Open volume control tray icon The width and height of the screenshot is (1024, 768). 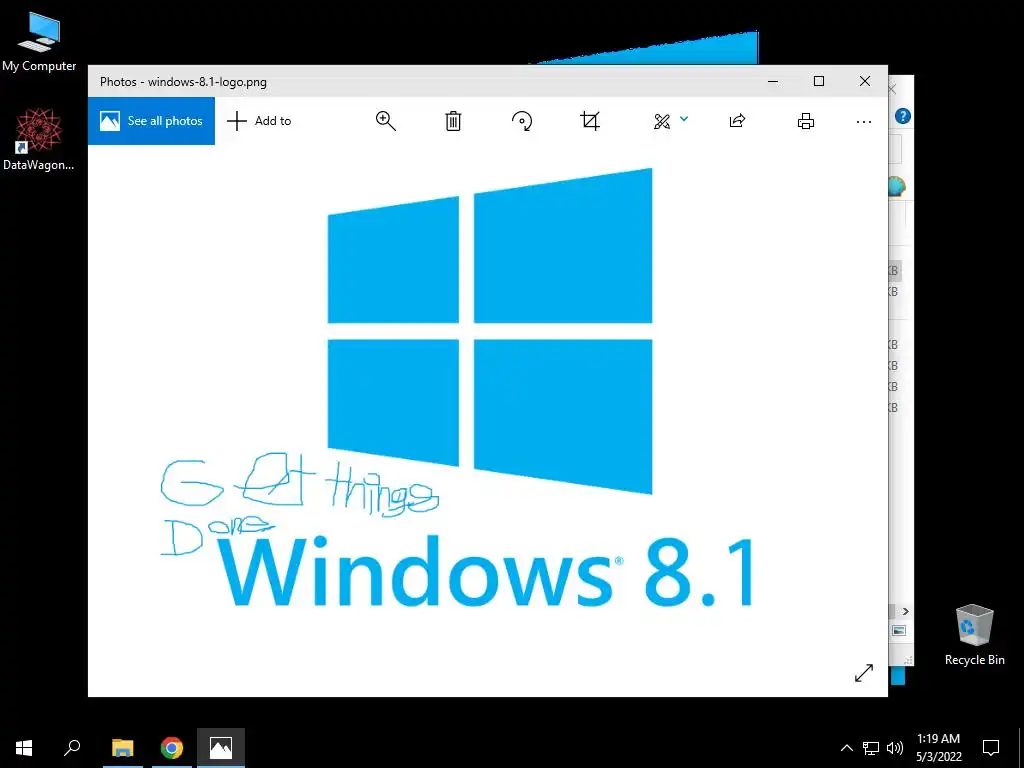click(895, 748)
